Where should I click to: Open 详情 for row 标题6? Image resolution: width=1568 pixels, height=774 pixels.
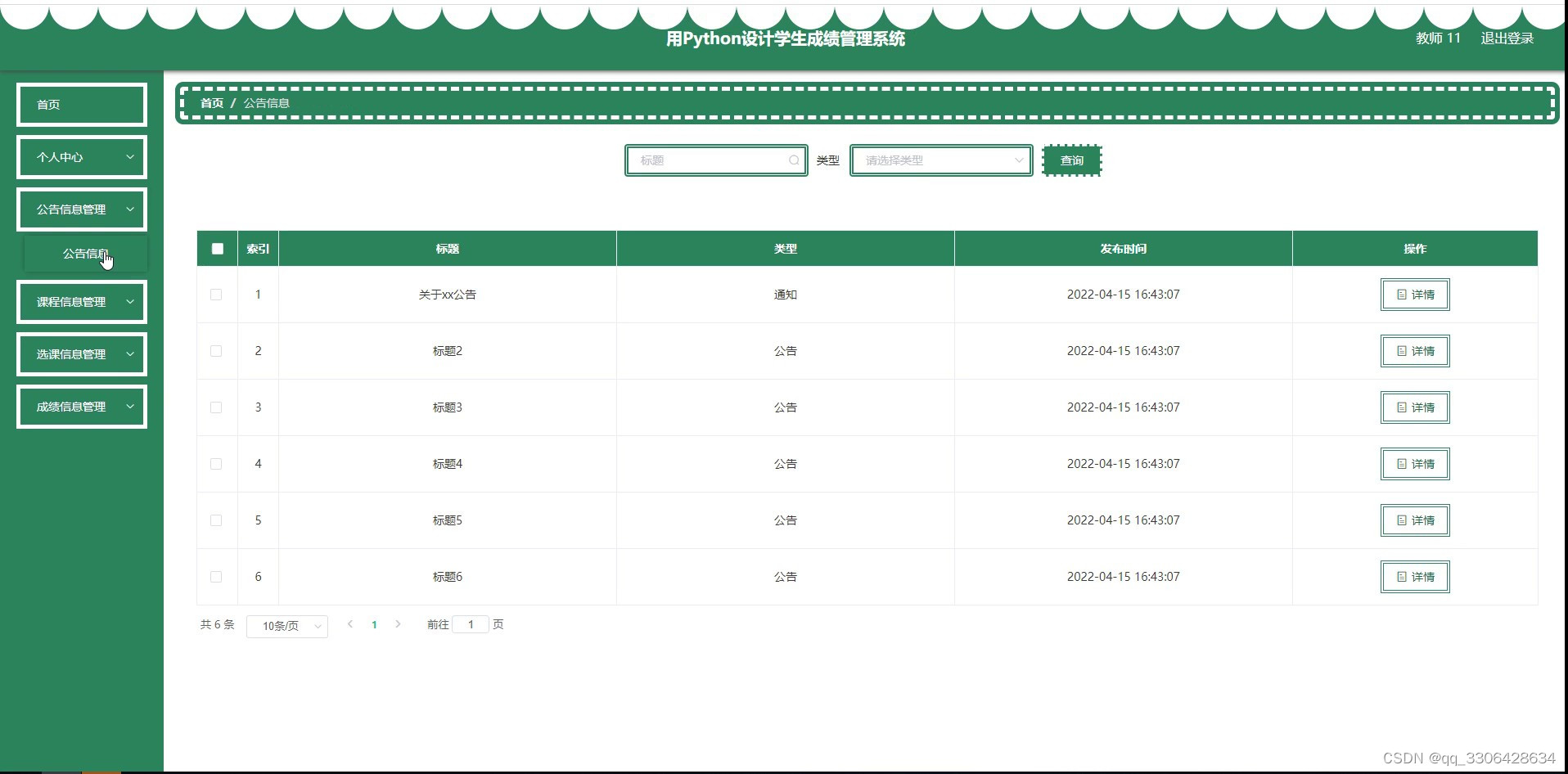[x=1415, y=577]
